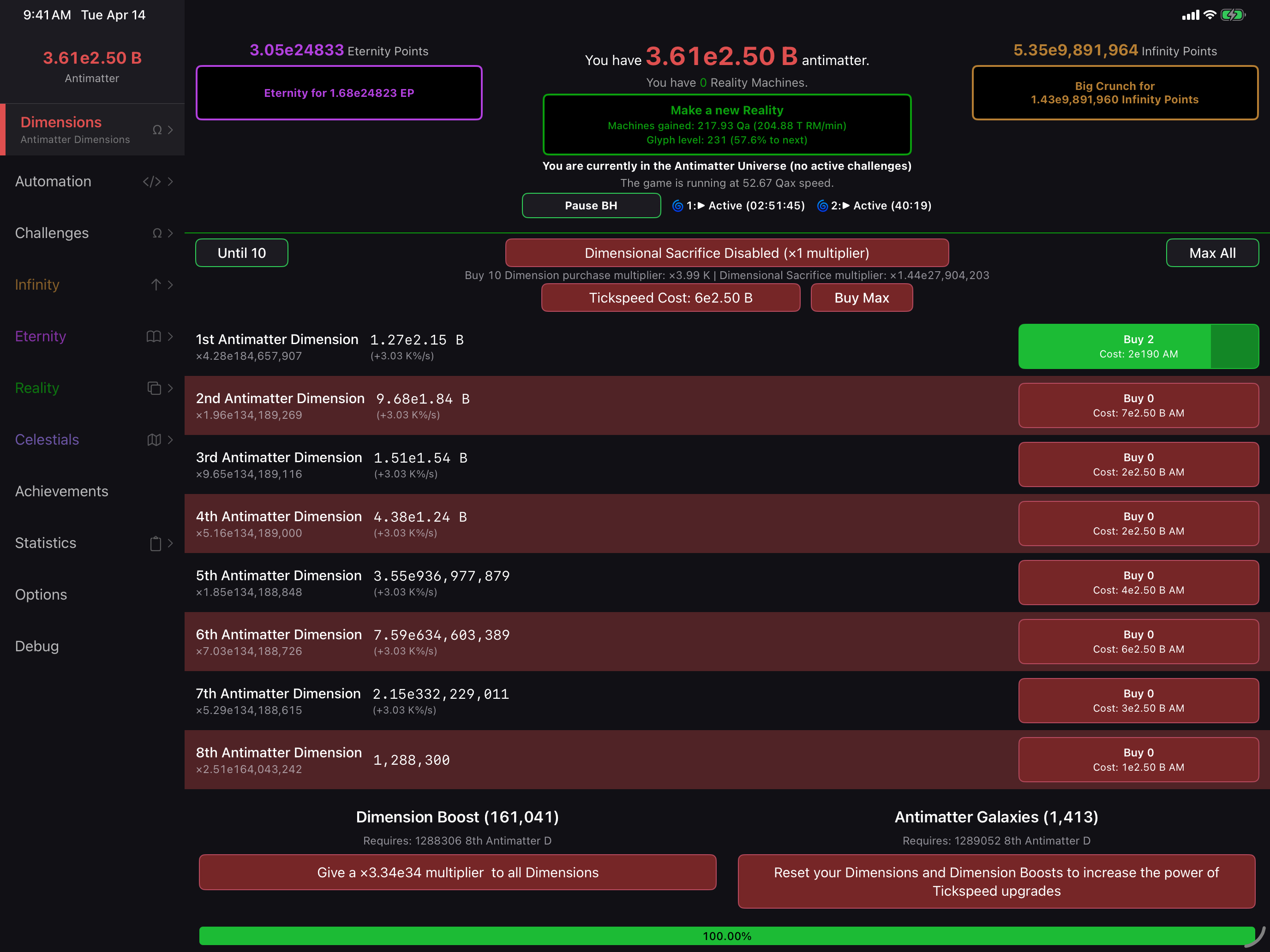1270x952 pixels.
Task: Open the Debug tab
Action: [x=92, y=646]
